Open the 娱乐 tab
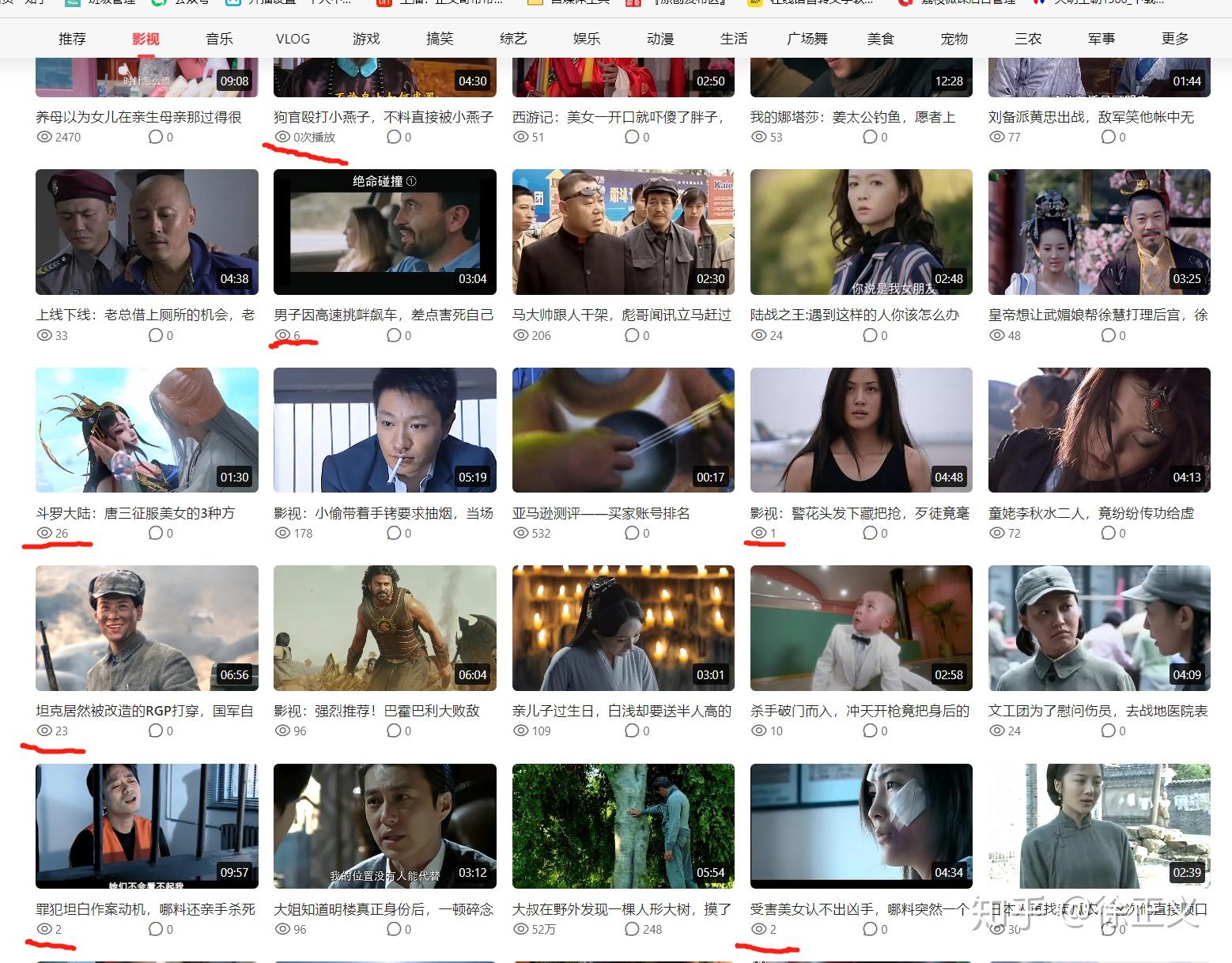The width and height of the screenshot is (1232, 963). 587,39
